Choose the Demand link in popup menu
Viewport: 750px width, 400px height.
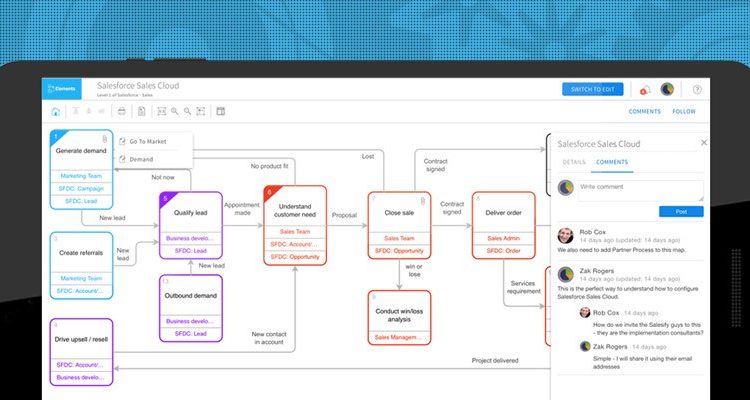(x=141, y=159)
